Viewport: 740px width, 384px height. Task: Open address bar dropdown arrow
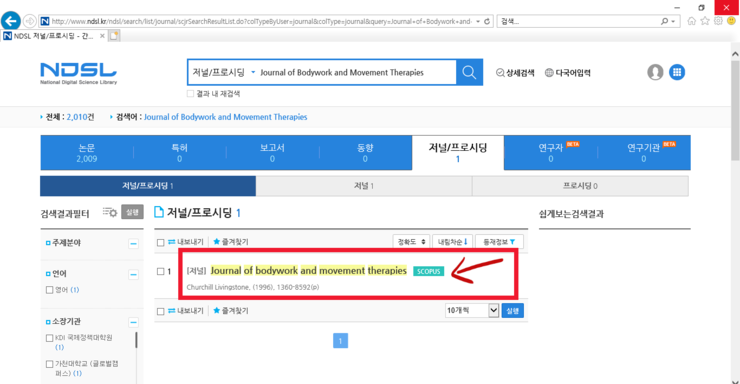coord(478,21)
